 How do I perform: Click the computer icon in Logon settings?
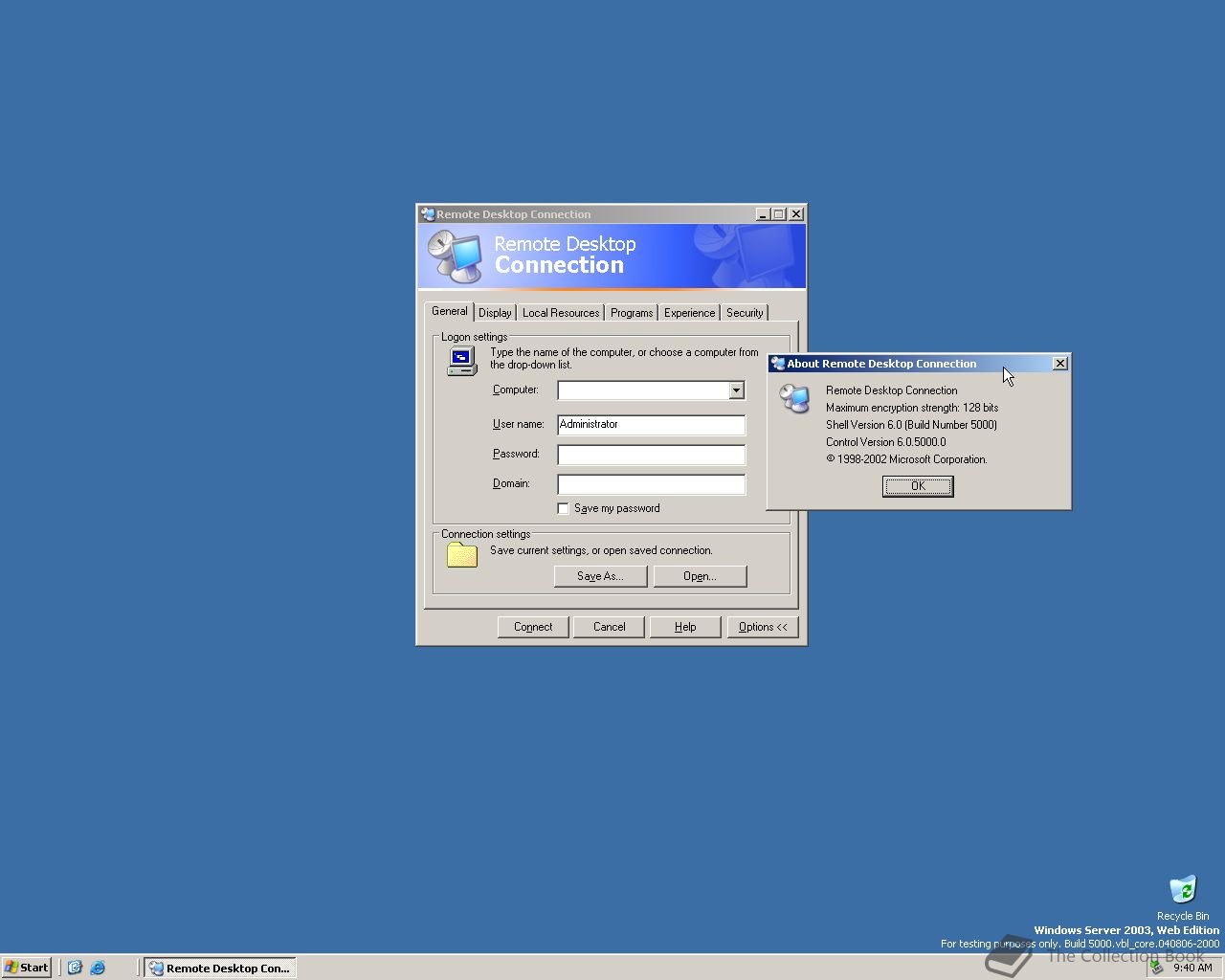point(461,361)
